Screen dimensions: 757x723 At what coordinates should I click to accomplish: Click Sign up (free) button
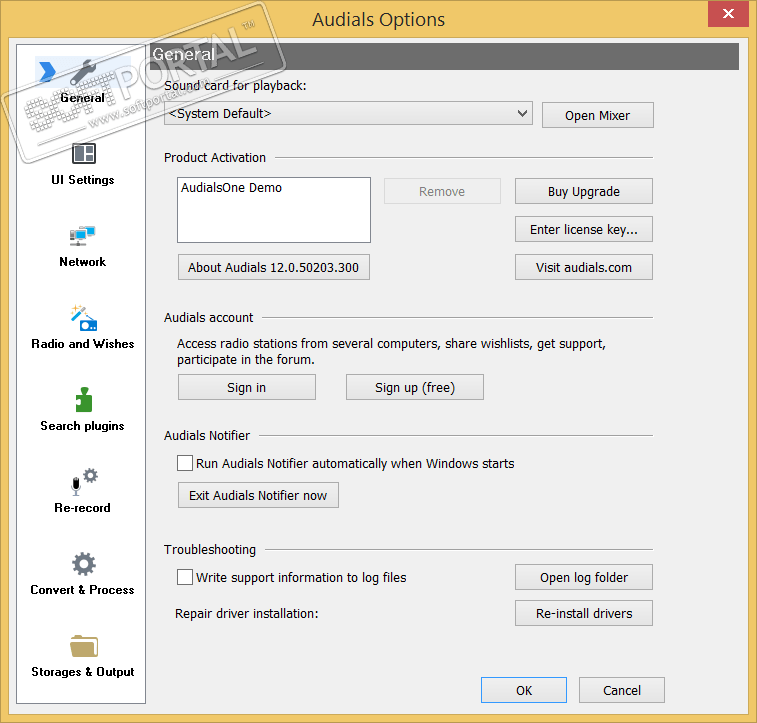pyautogui.click(x=414, y=387)
